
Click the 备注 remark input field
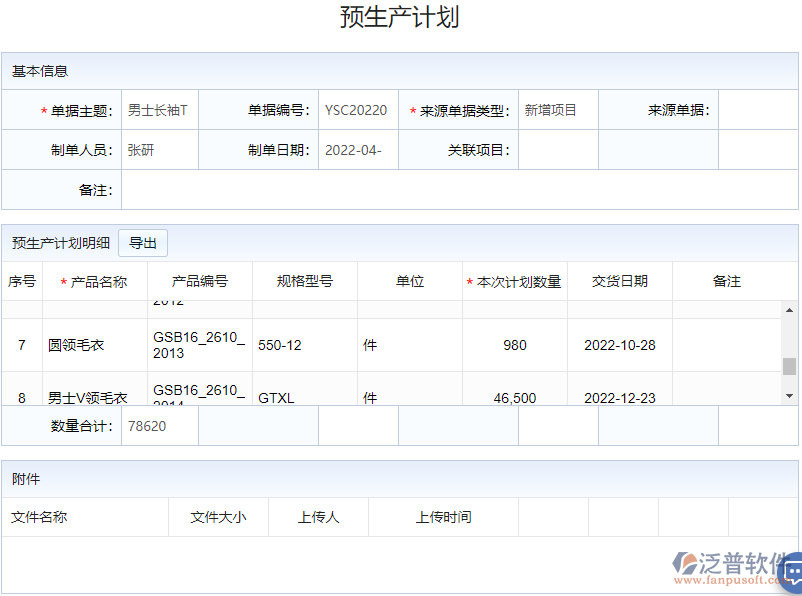coord(400,189)
